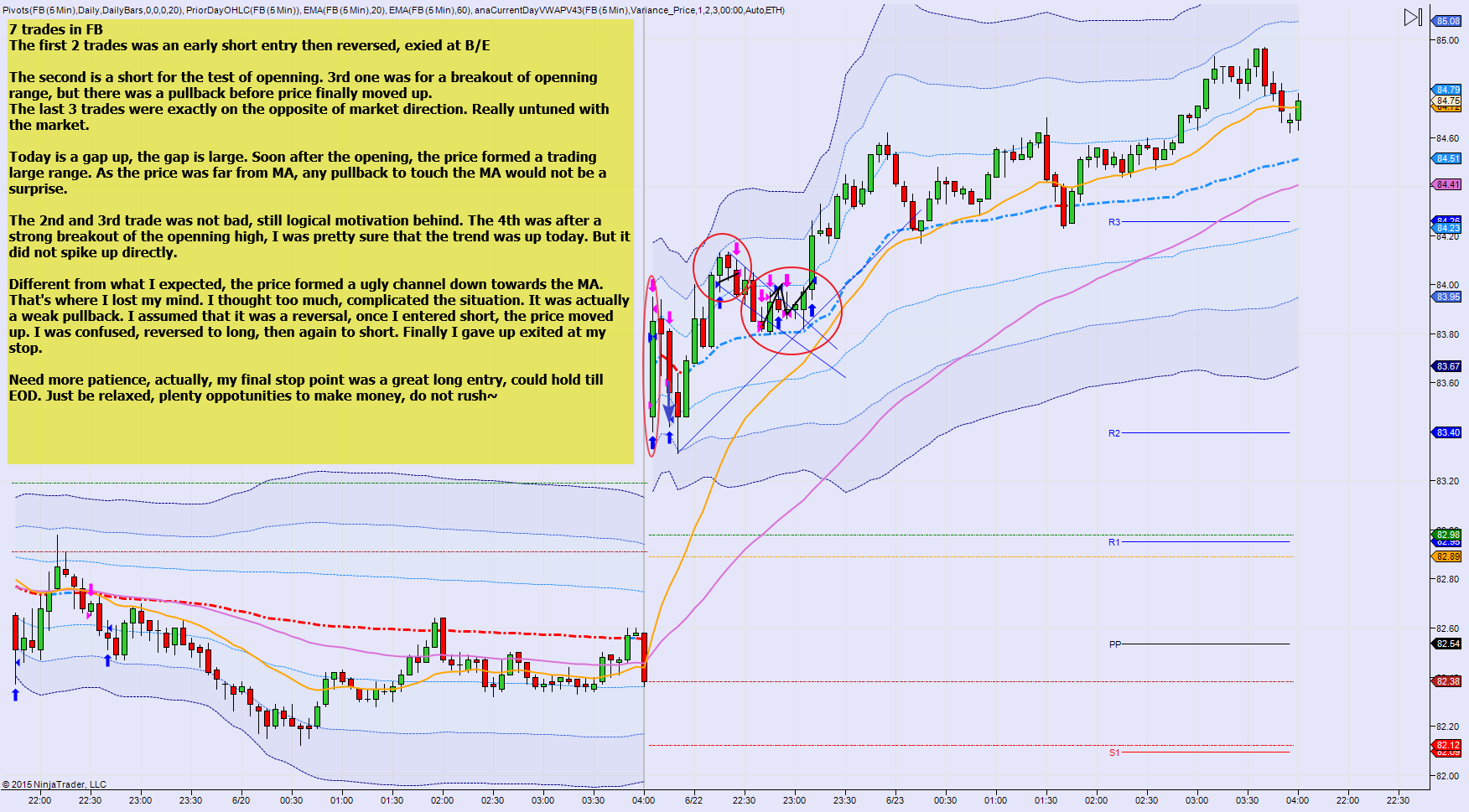Image resolution: width=1469 pixels, height=812 pixels.
Task: Click the NinjaTrader copyright text
Action: (55, 784)
